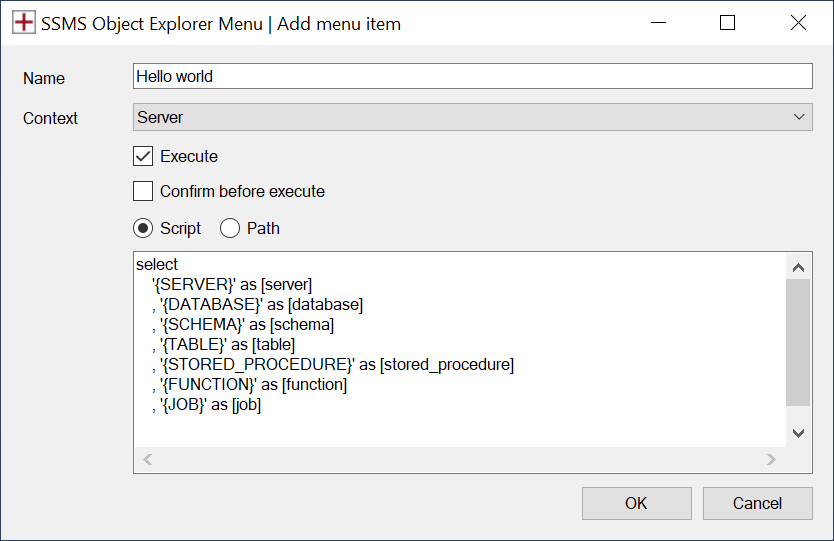This screenshot has width=834, height=541.
Task: Confirm with the OK button
Action: (x=637, y=503)
